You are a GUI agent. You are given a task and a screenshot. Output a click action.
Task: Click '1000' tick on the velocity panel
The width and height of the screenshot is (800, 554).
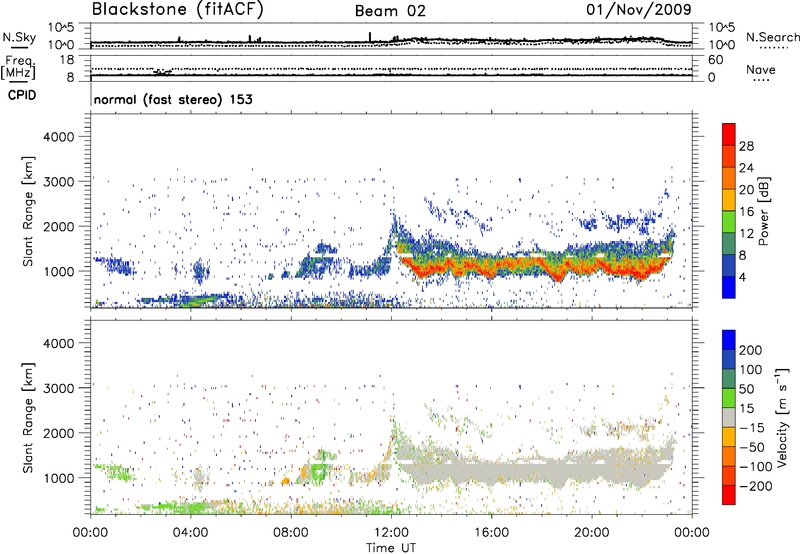pos(58,478)
